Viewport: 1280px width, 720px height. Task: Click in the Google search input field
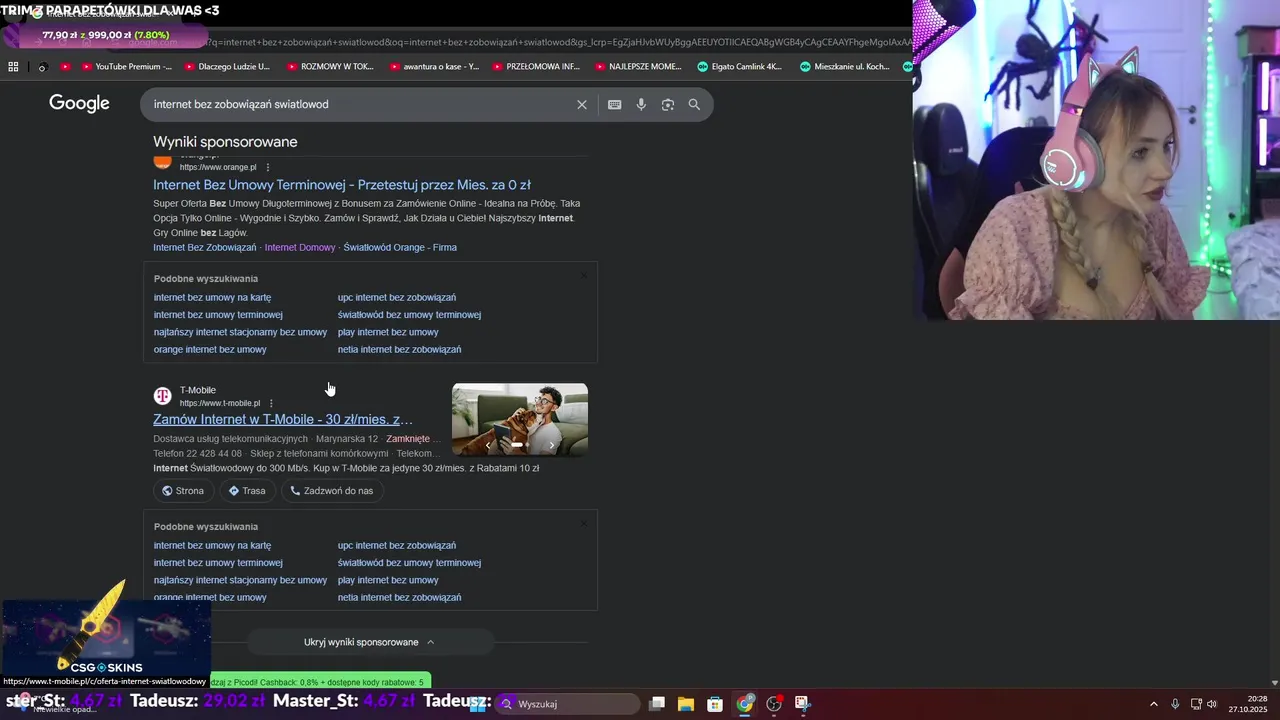[x=360, y=105]
